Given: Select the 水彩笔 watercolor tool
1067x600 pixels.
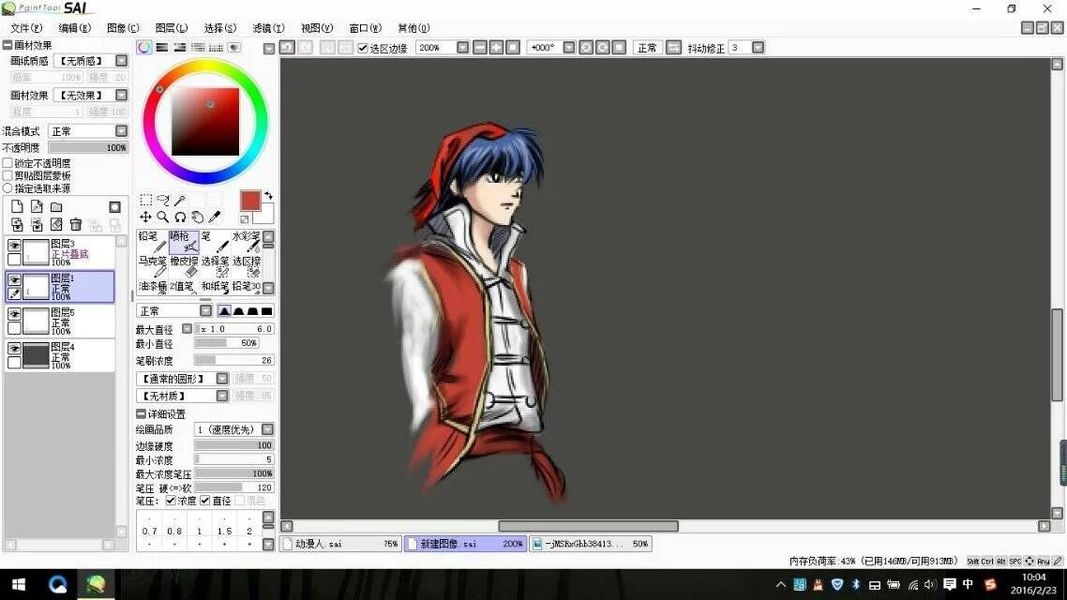Looking at the screenshot, I should tap(246, 242).
